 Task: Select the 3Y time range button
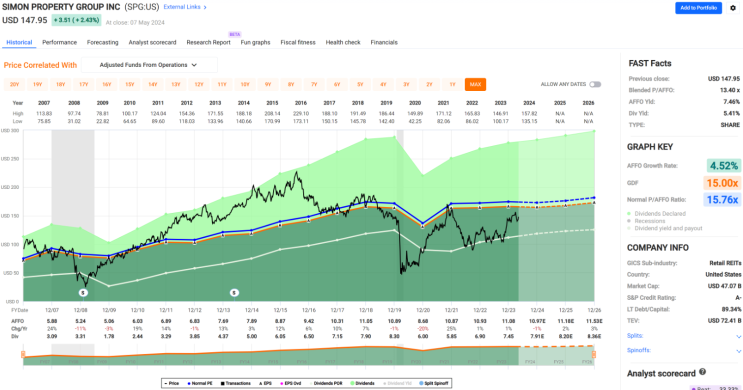click(x=406, y=84)
